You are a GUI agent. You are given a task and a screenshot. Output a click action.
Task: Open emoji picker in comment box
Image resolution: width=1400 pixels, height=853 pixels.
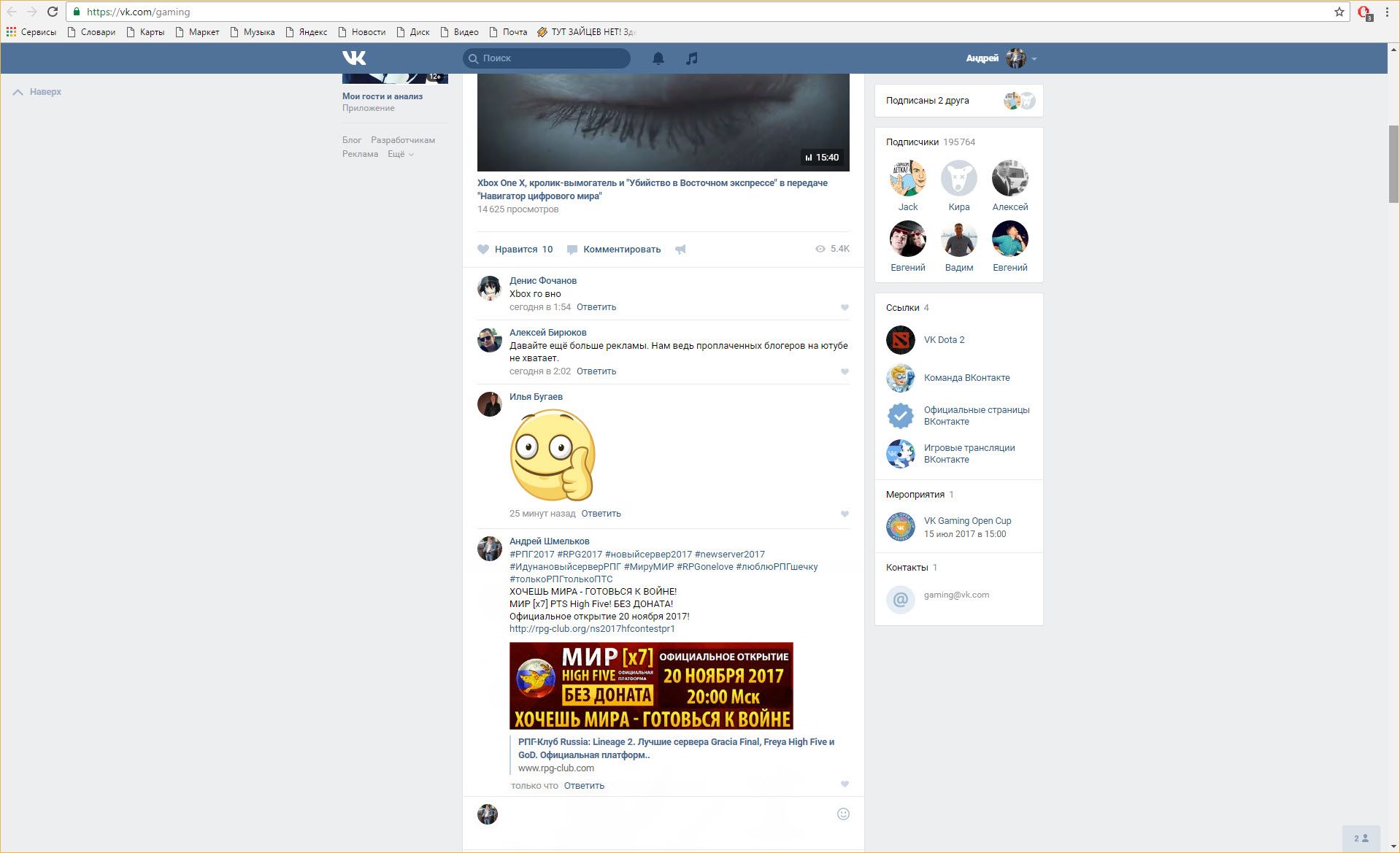[x=843, y=814]
